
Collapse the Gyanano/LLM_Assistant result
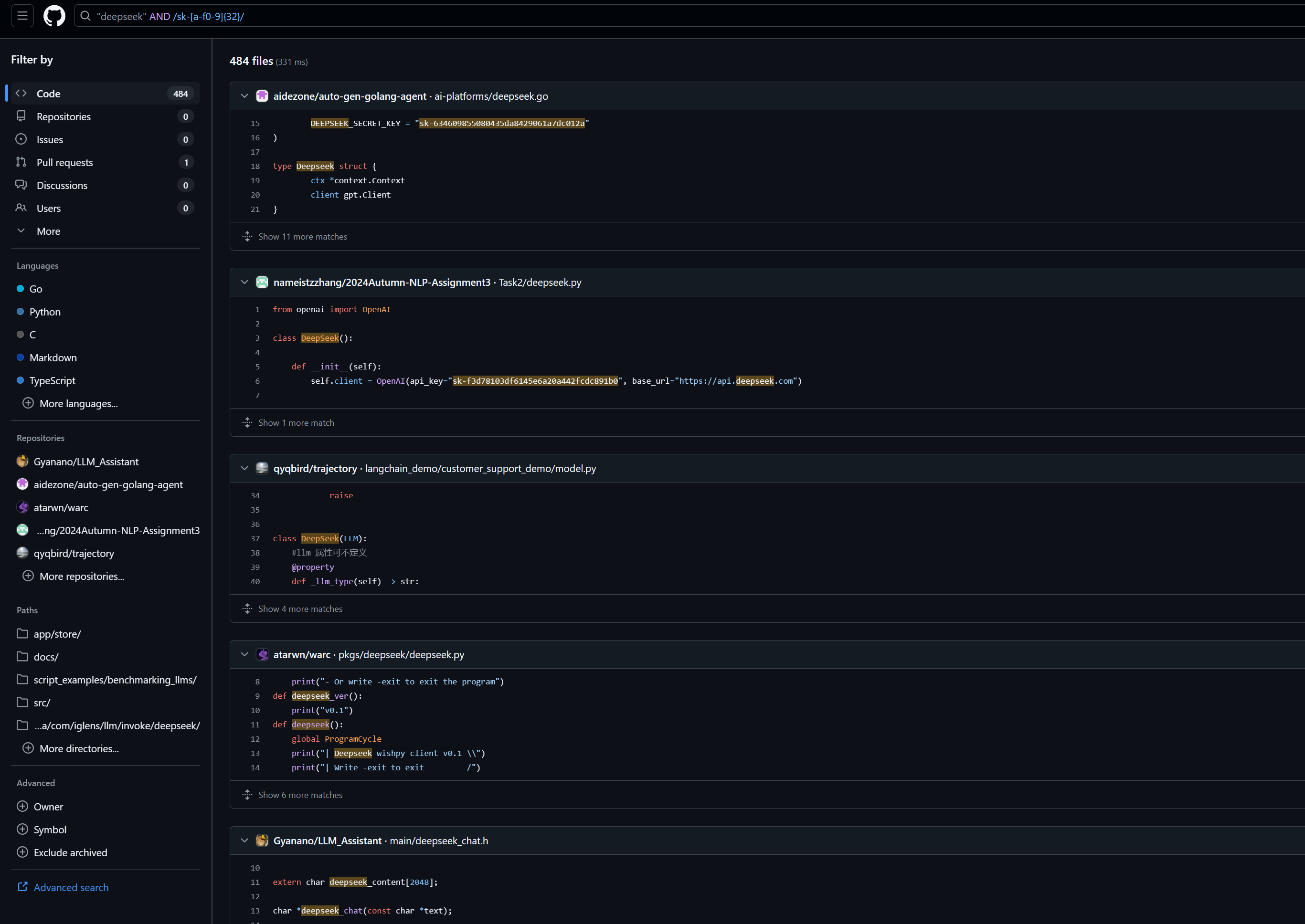pos(245,840)
